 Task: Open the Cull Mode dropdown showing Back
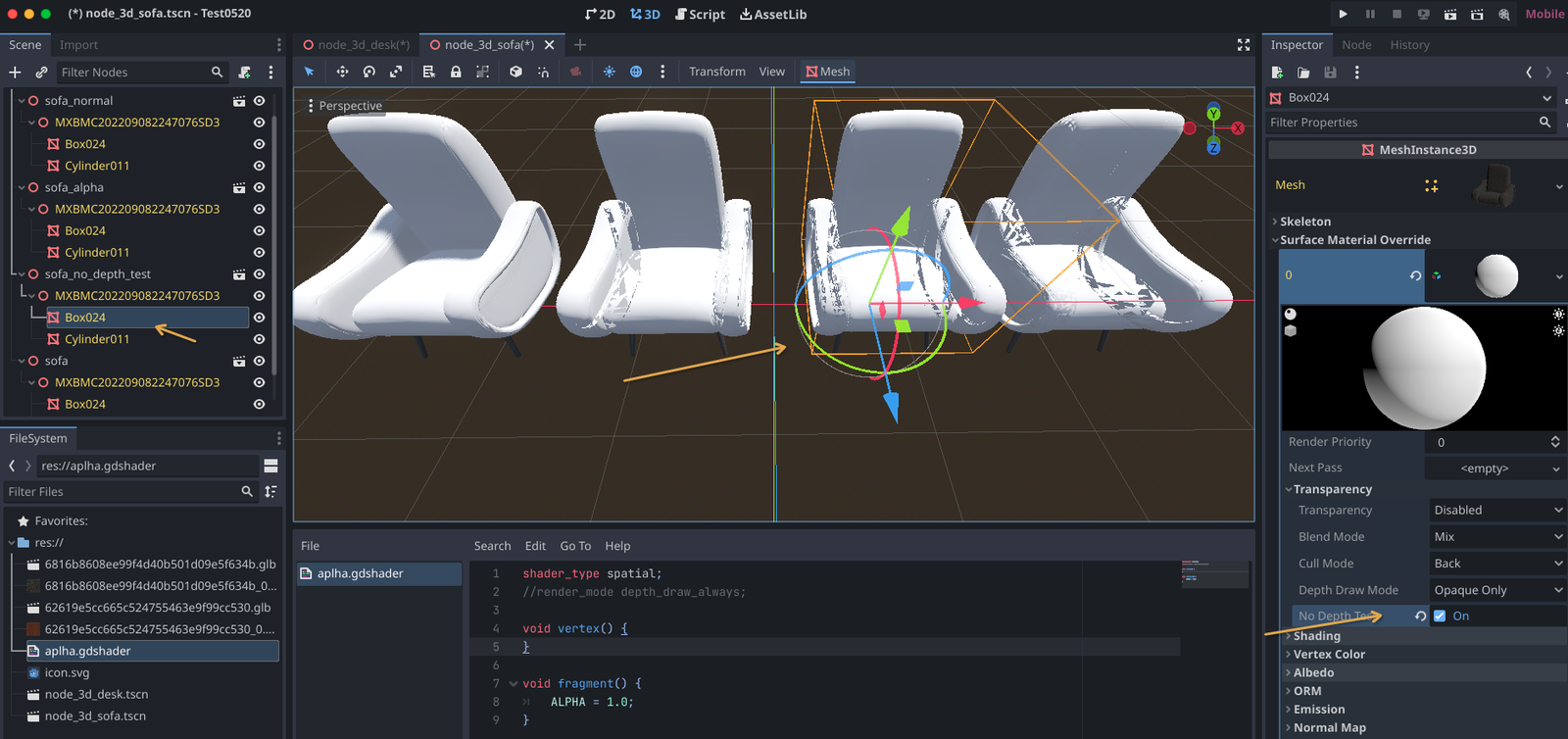click(x=1497, y=564)
